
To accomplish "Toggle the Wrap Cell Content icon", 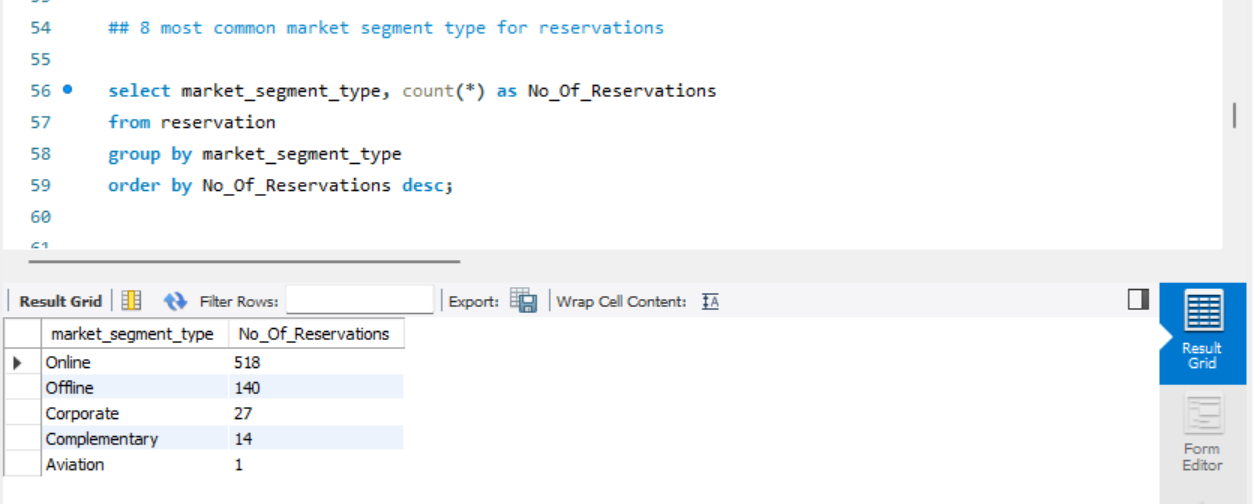I will [x=710, y=301].
